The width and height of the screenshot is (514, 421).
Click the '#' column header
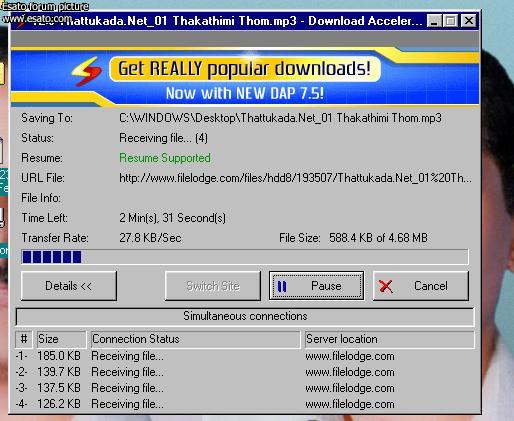[x=24, y=339]
